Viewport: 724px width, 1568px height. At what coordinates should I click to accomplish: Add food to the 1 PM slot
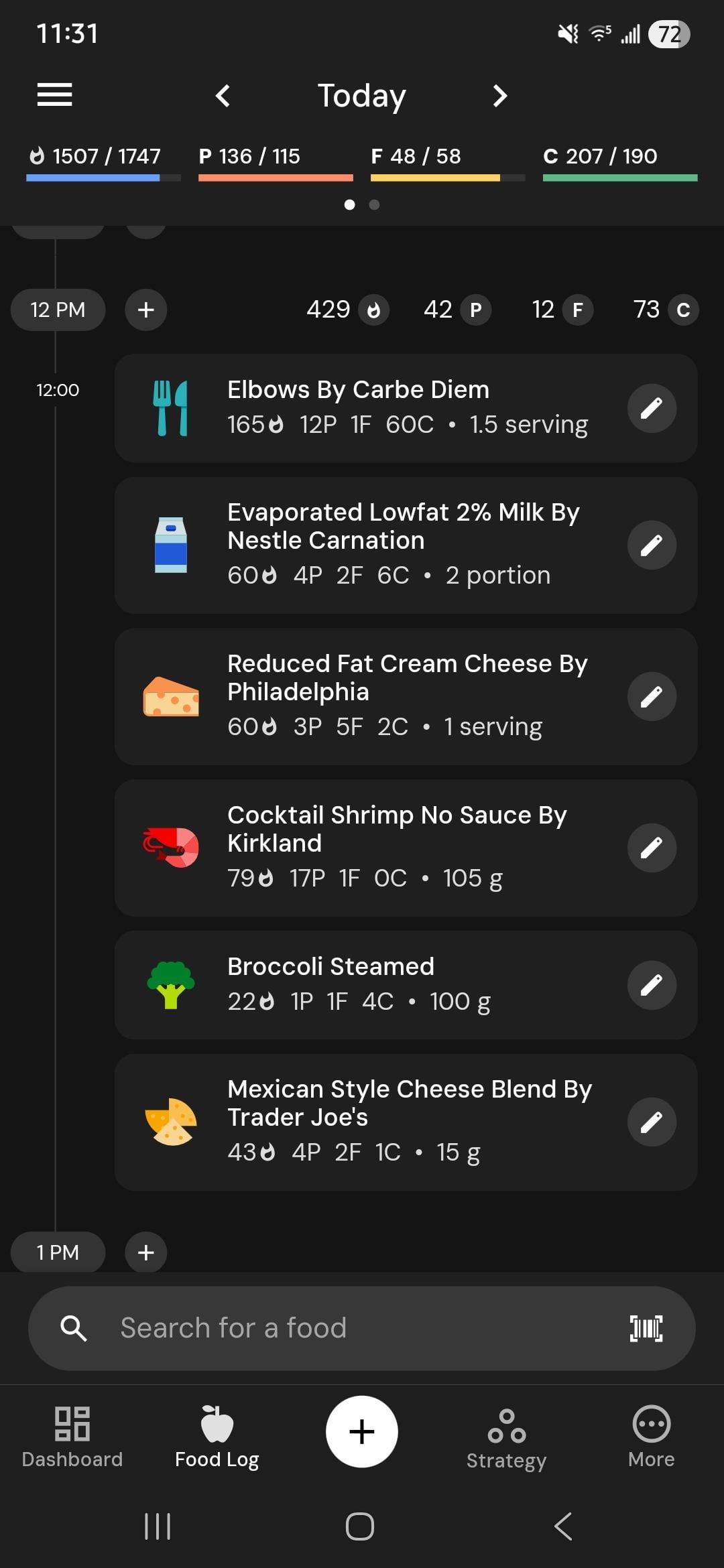point(146,1252)
